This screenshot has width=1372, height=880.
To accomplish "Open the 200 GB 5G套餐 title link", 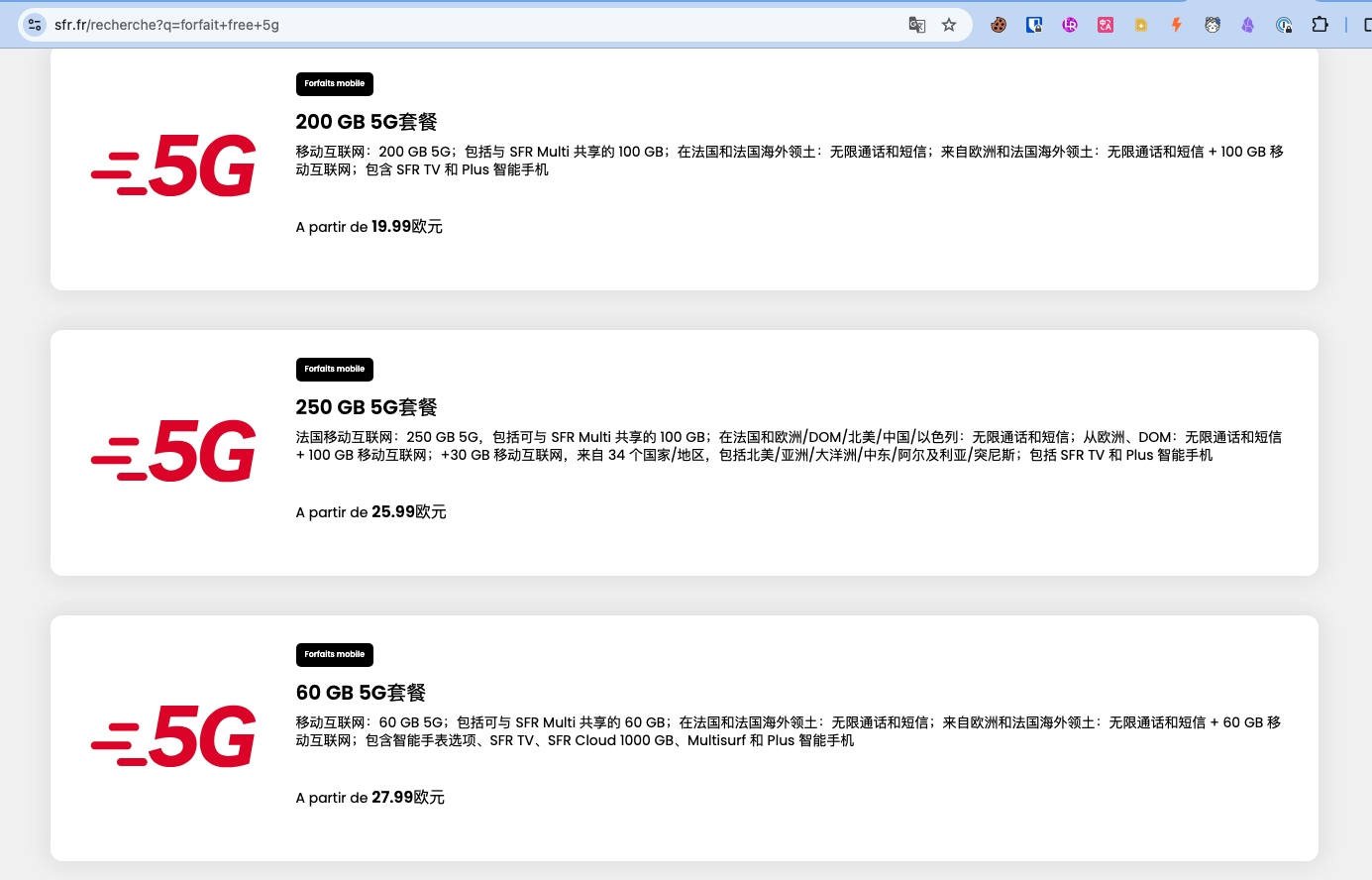I will [367, 122].
